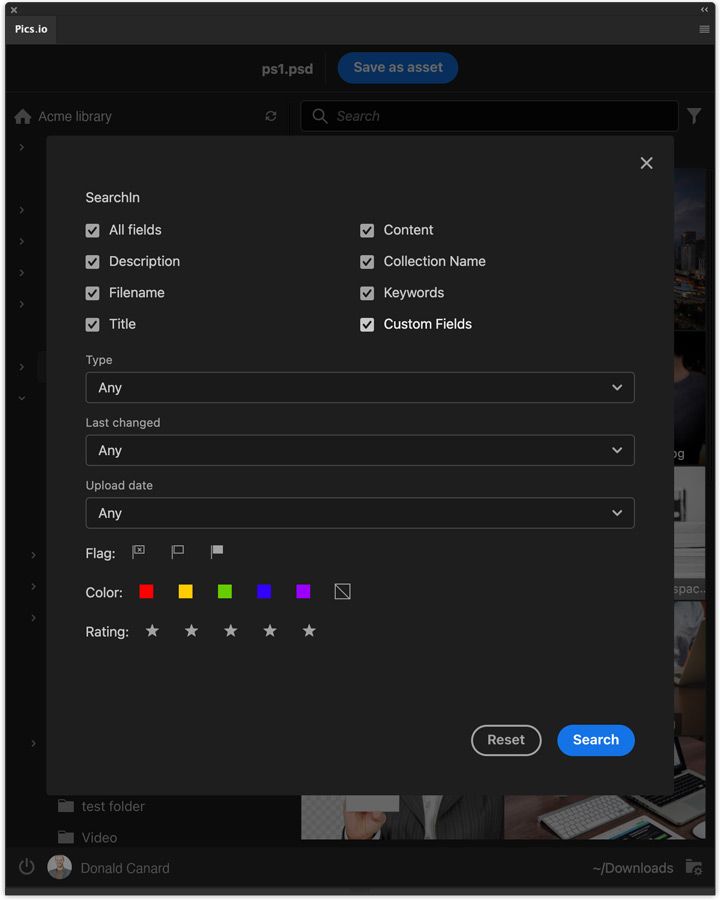This screenshot has height=900, width=720.
Task: Uncheck the Collection Name checkbox
Action: (x=367, y=262)
